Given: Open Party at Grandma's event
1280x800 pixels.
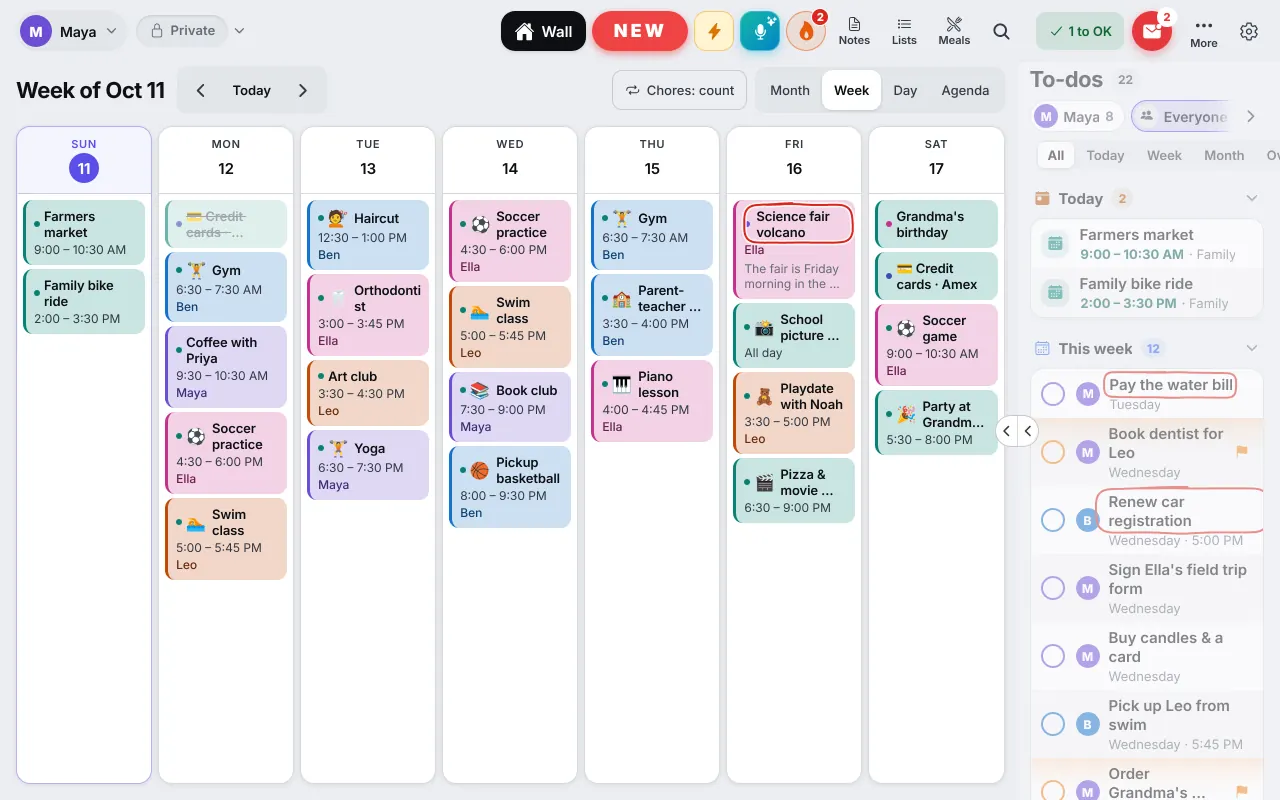Looking at the screenshot, I should coord(936,422).
